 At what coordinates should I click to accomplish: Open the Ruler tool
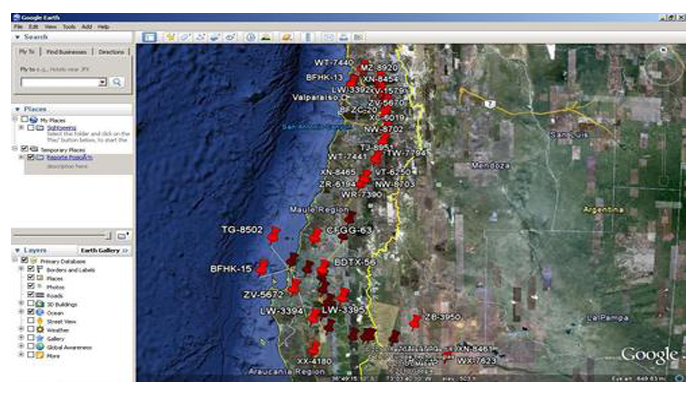308,38
